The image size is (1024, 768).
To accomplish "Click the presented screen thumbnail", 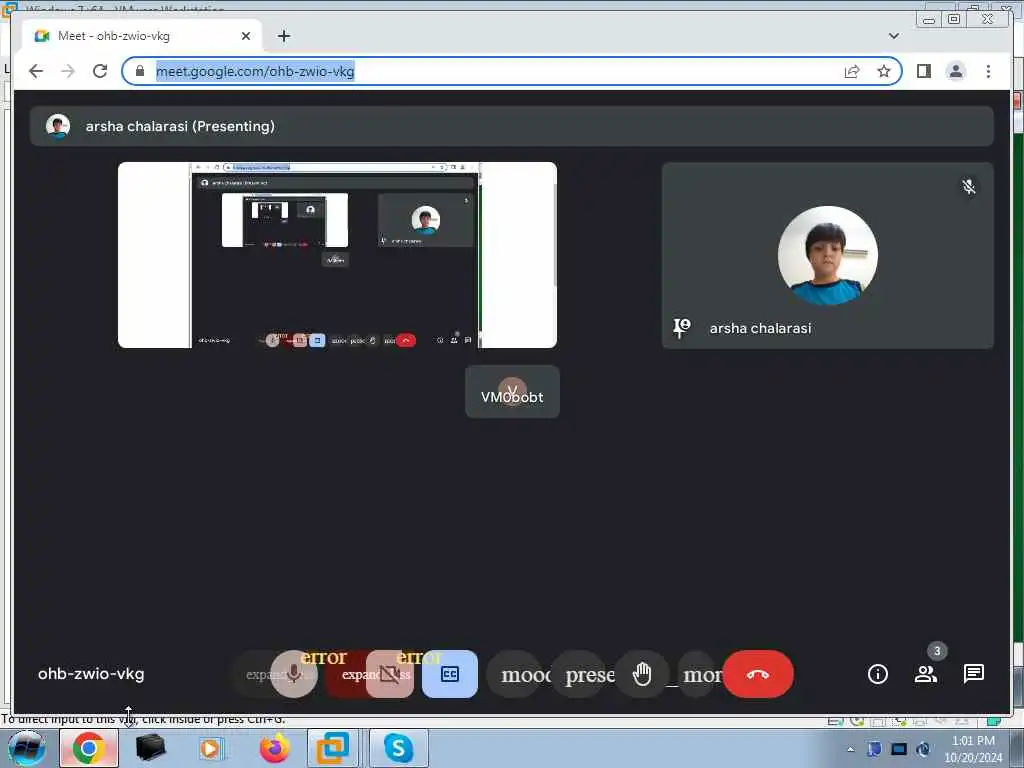I will [x=337, y=255].
